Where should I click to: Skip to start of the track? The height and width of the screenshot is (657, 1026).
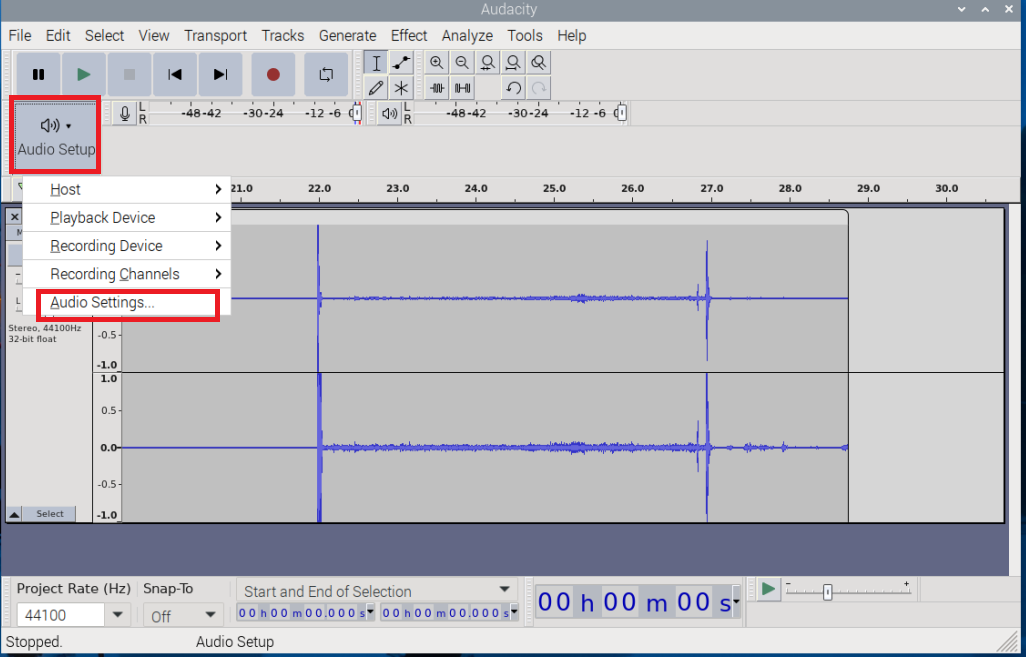click(x=175, y=75)
